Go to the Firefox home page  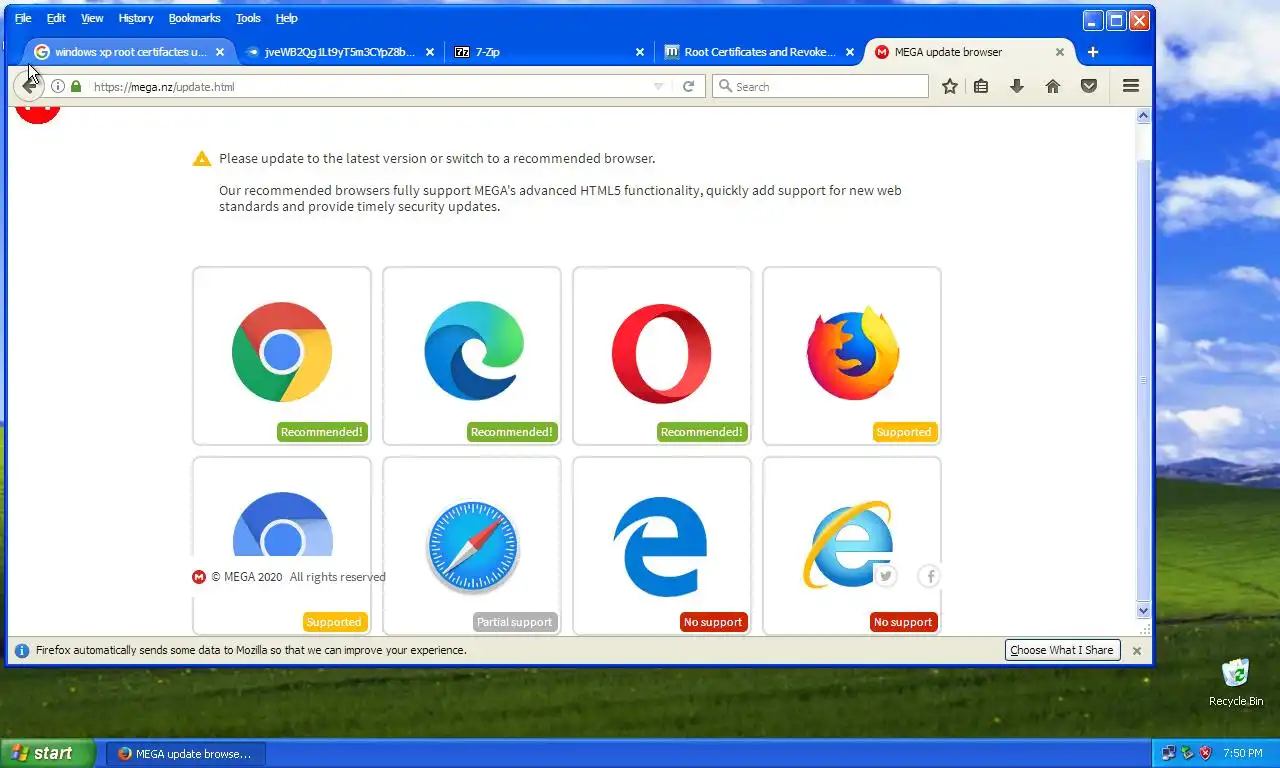(1053, 87)
